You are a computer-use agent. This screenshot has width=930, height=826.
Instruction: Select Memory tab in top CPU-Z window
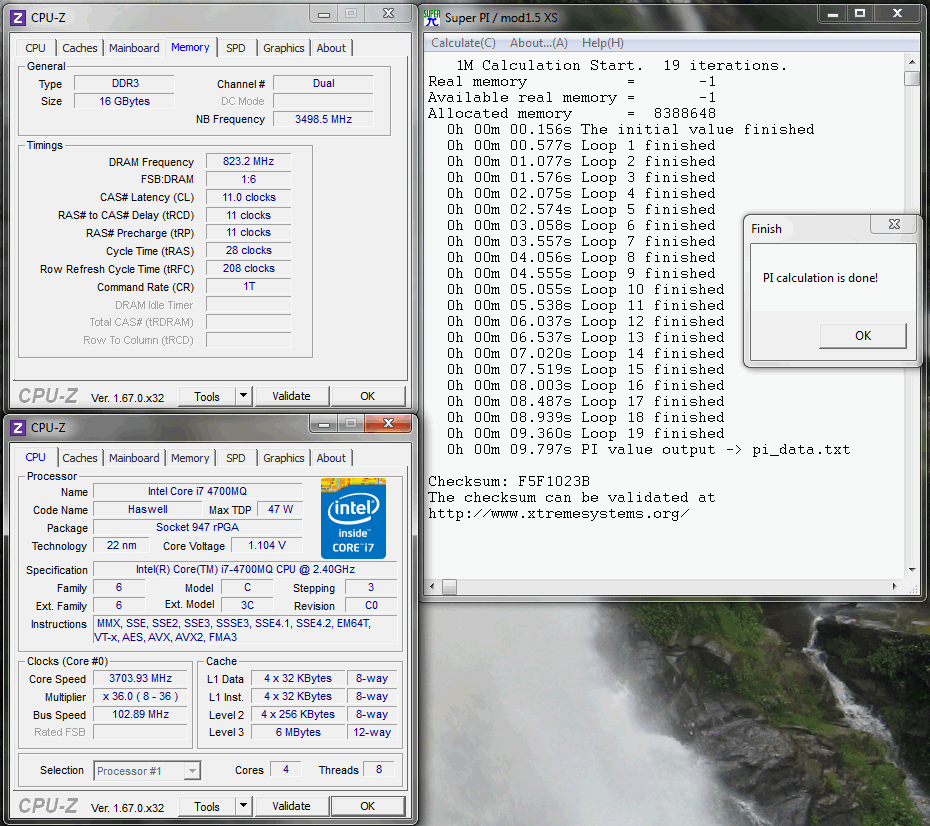190,47
